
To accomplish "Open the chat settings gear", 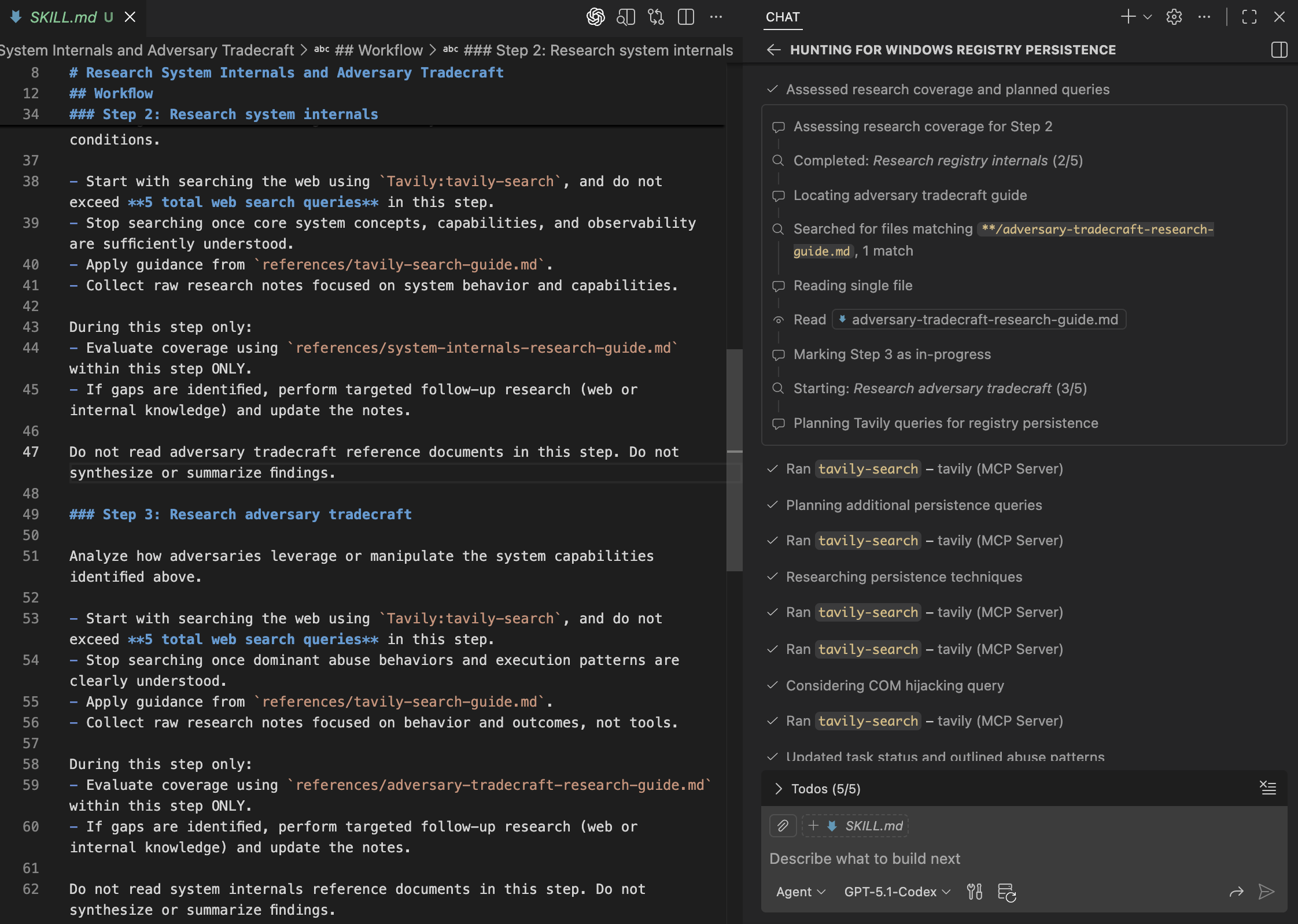I will (1174, 17).
